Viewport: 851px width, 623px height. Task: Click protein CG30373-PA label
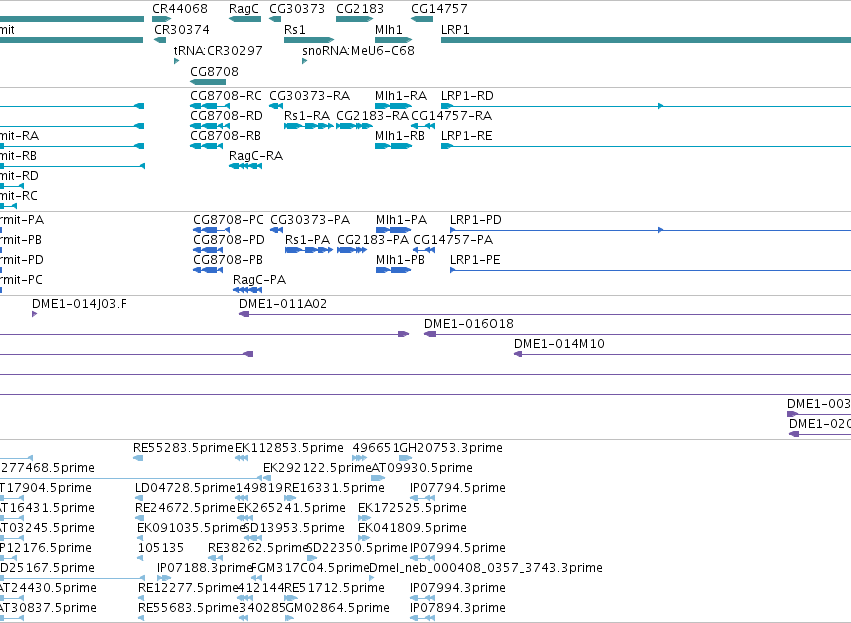[310, 220]
